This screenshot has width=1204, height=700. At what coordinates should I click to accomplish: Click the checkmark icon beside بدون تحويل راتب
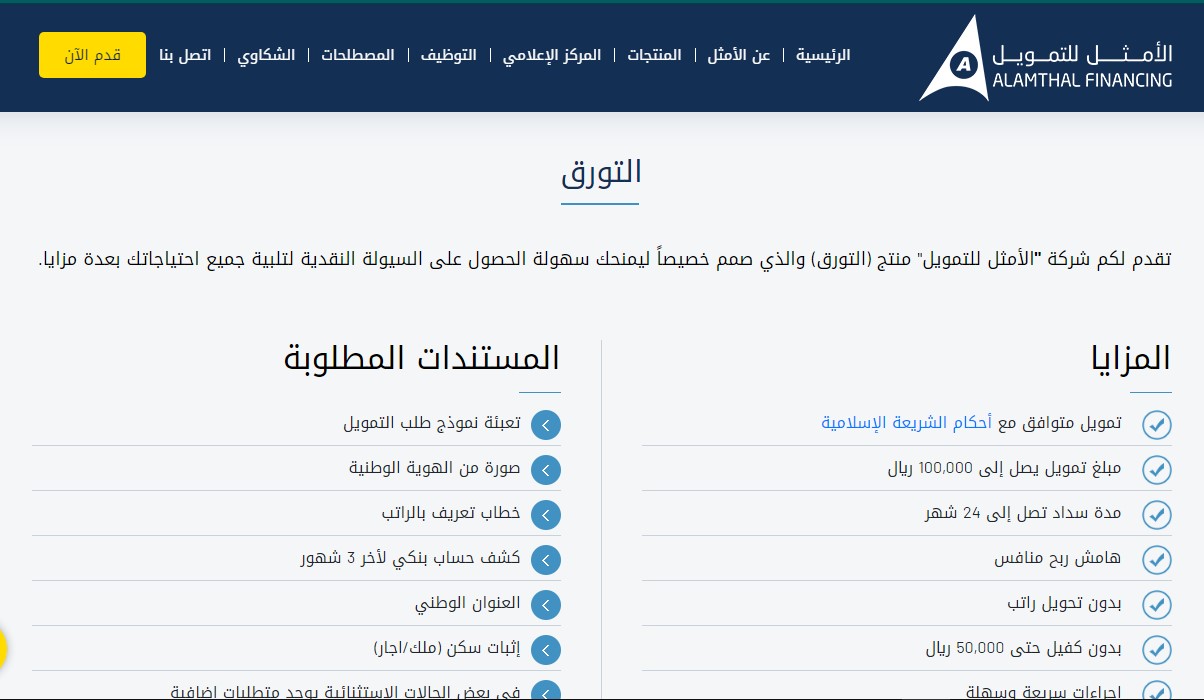tap(1156, 604)
